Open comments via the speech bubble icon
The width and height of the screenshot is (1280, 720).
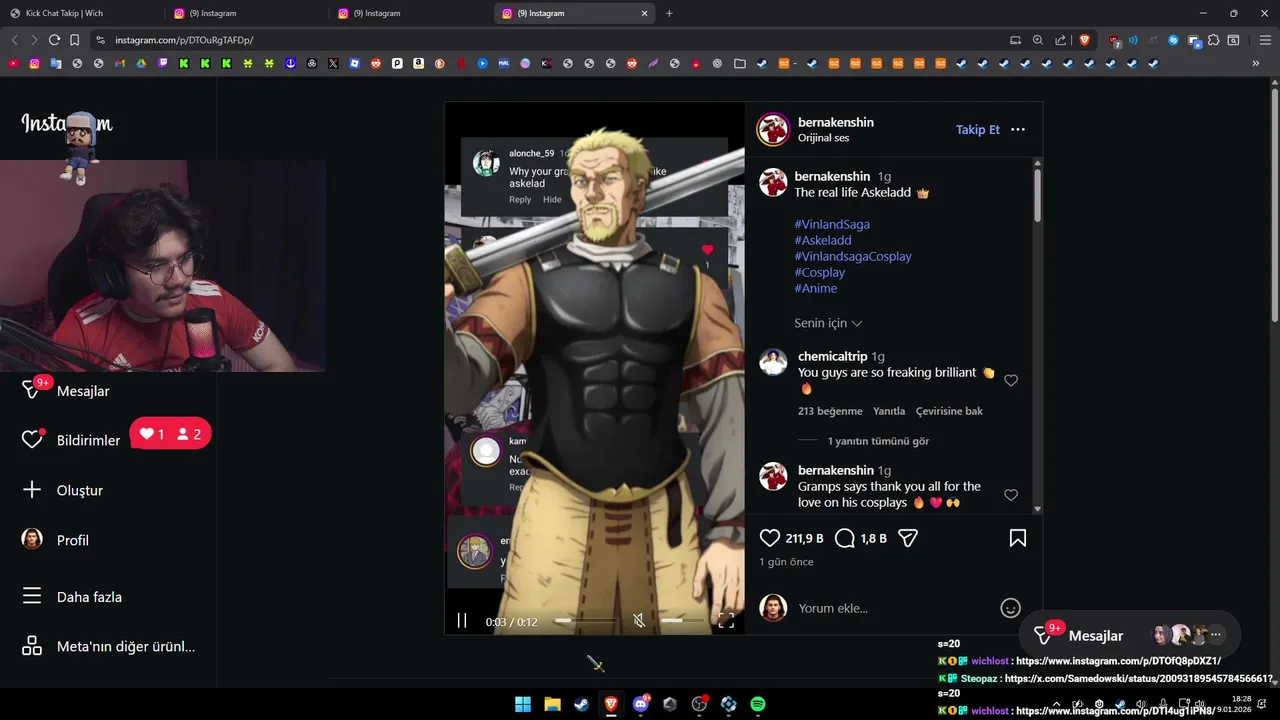(x=845, y=538)
